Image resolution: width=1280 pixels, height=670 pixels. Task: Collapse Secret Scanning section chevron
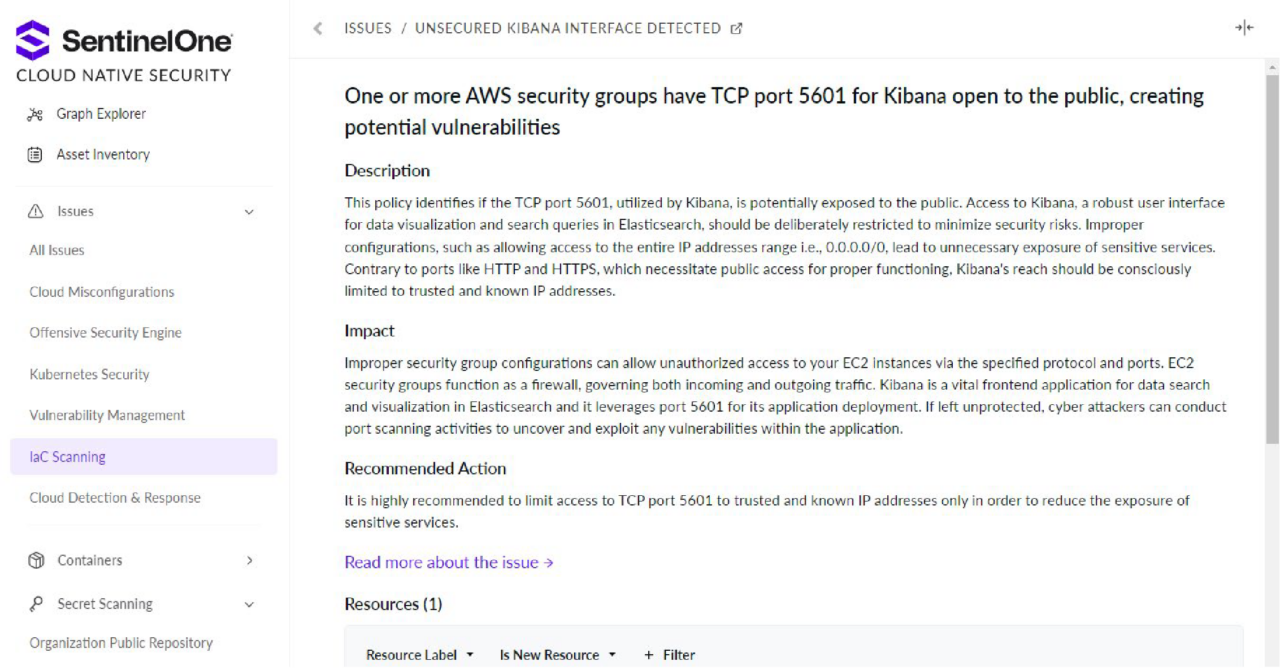tap(249, 605)
